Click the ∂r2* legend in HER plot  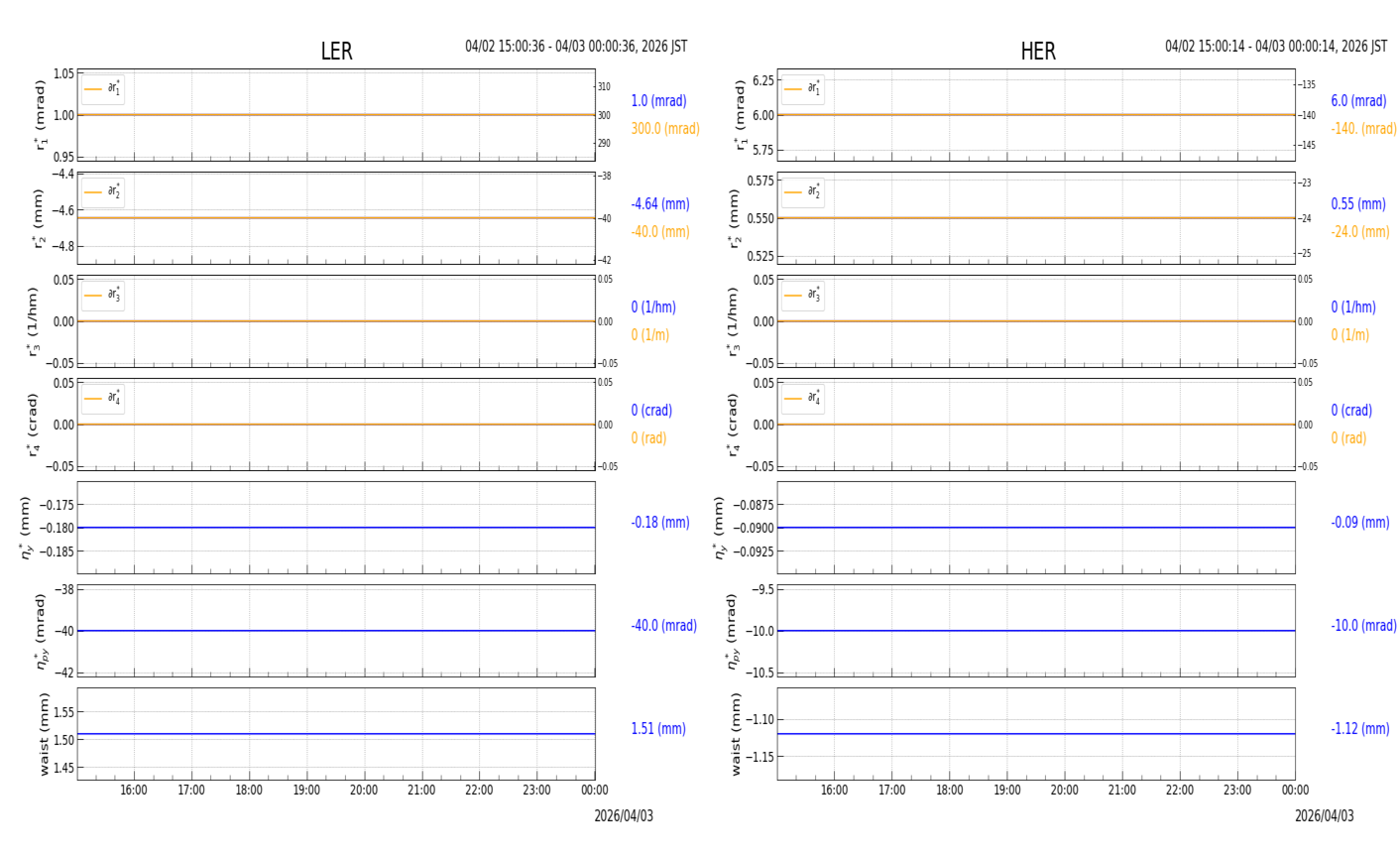click(802, 192)
